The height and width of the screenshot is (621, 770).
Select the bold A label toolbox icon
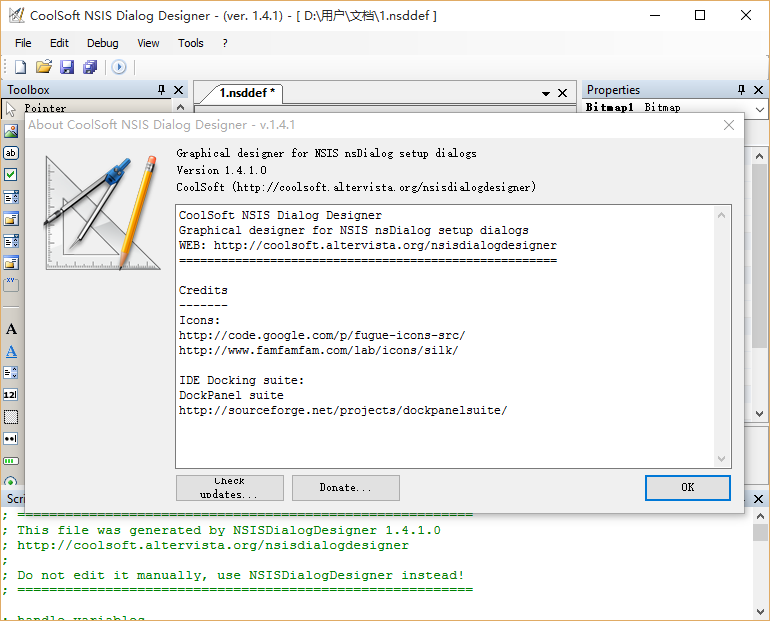point(11,329)
